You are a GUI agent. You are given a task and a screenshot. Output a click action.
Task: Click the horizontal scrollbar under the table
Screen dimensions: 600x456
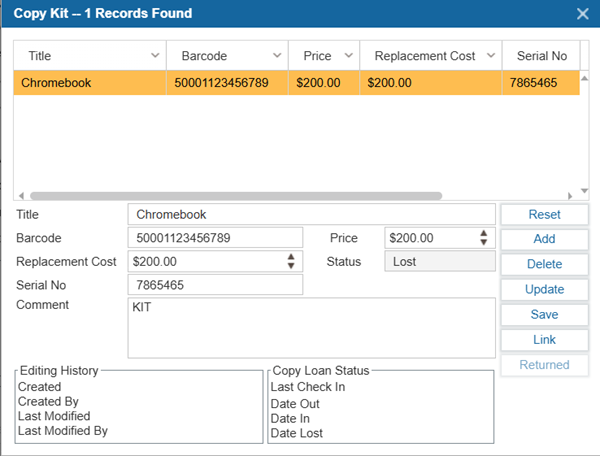pyautogui.click(x=236, y=196)
